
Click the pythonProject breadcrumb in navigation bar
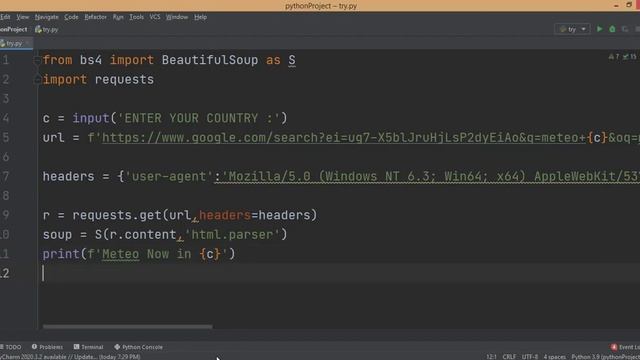[13, 29]
